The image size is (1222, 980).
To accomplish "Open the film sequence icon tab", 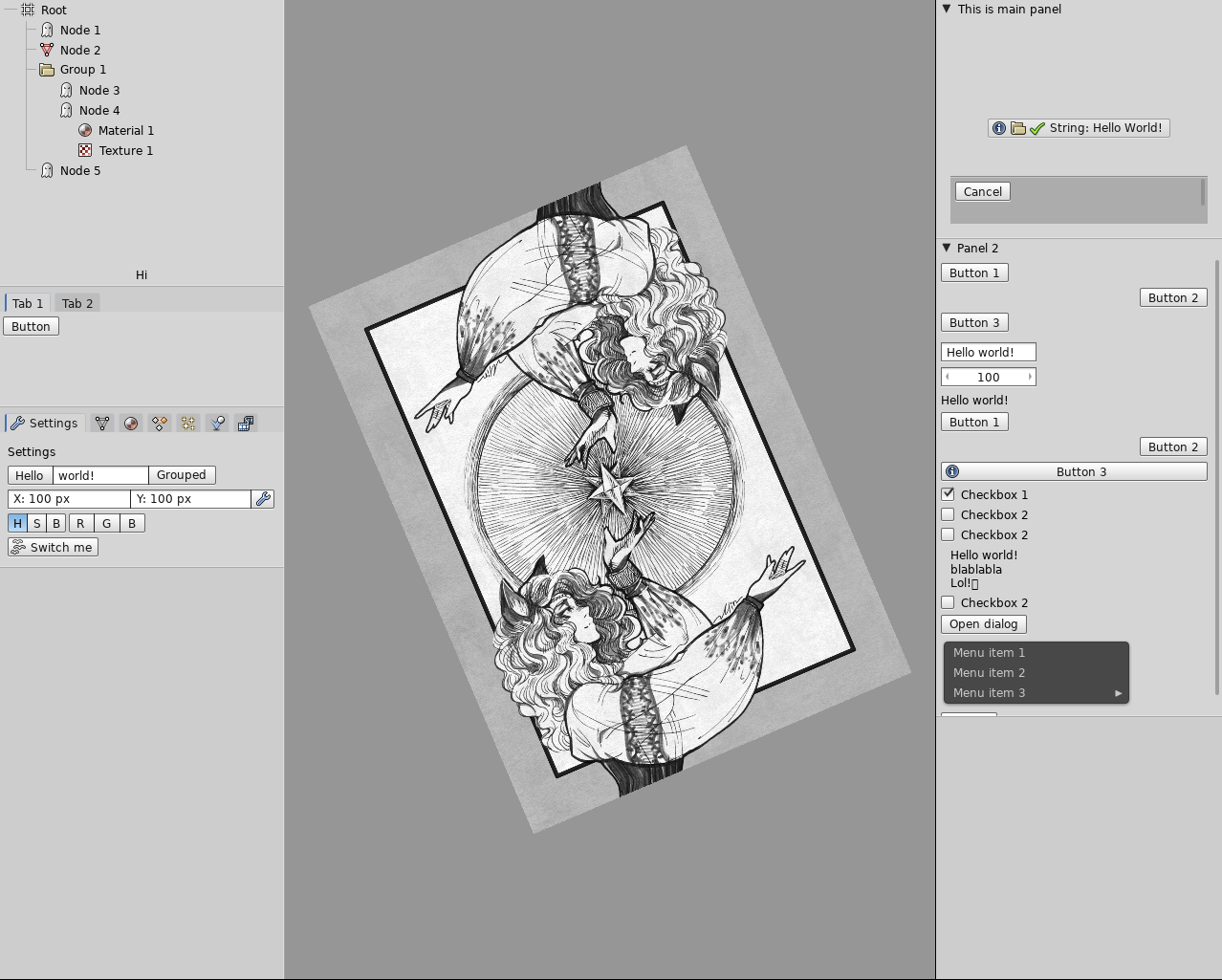I will tap(246, 423).
